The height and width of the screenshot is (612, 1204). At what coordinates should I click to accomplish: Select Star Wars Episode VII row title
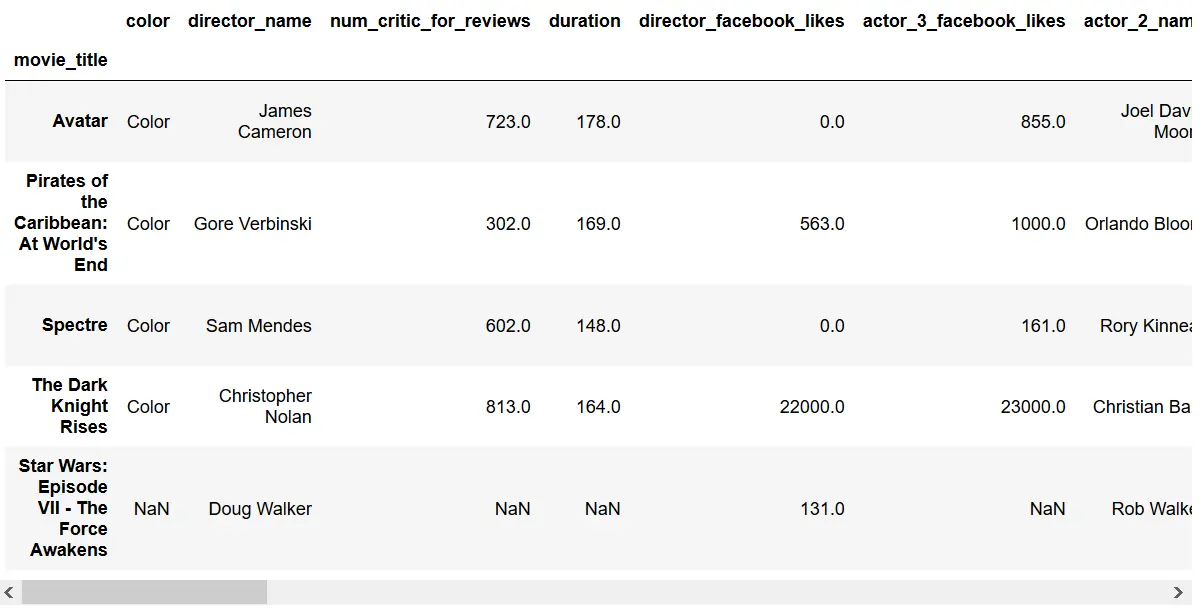[x=64, y=508]
